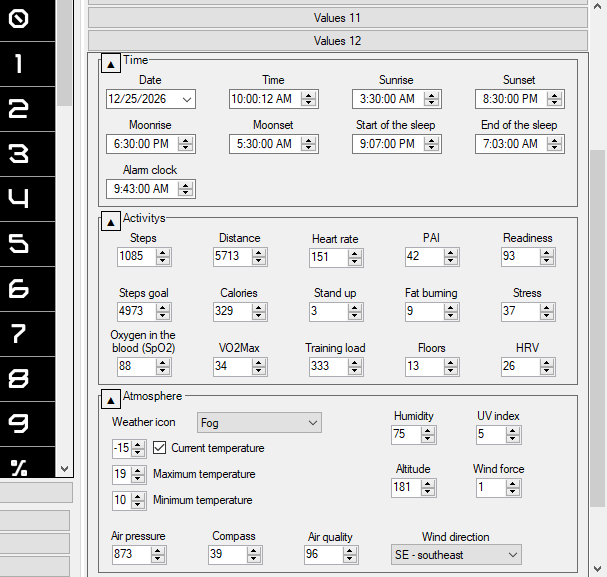Viewport: 607px width, 577px height.
Task: Select the digit 0 image thumbnail
Action: 27,19
